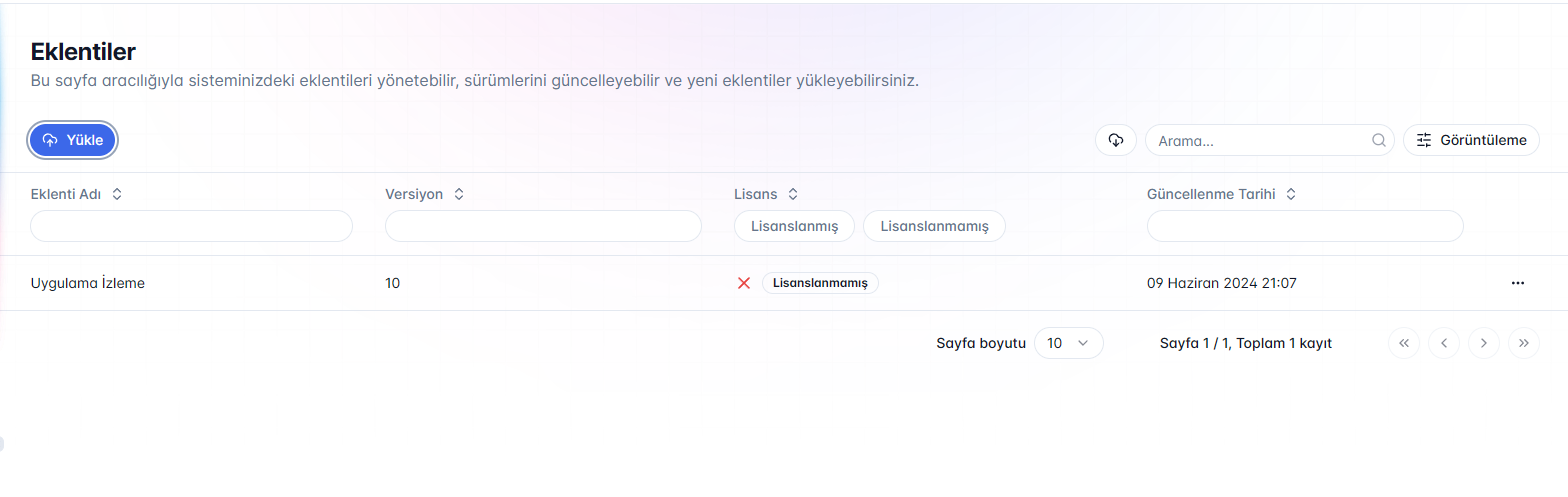
Task: Focus the Eklenti Adı filter input
Action: click(191, 226)
